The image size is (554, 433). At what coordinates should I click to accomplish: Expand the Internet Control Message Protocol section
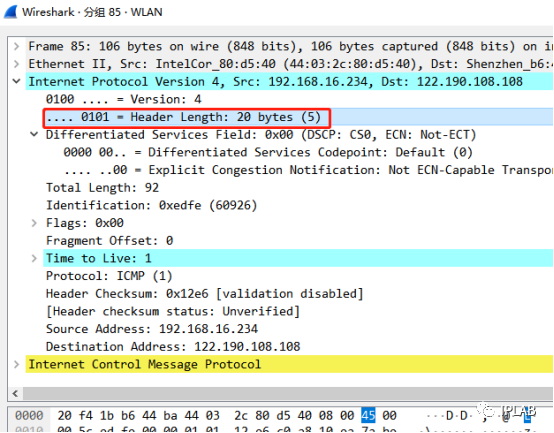(x=16, y=364)
